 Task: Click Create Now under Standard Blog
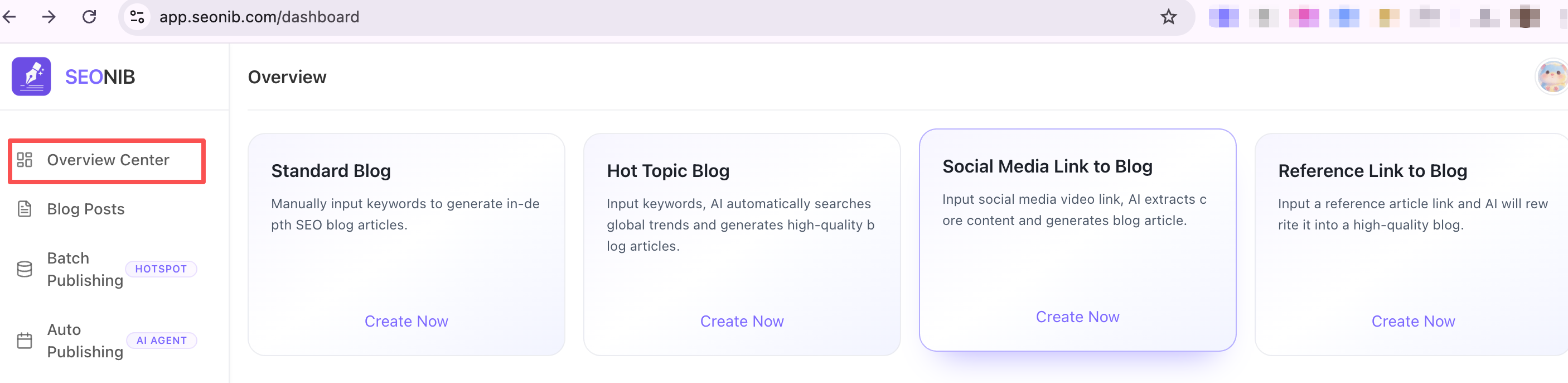click(x=406, y=322)
